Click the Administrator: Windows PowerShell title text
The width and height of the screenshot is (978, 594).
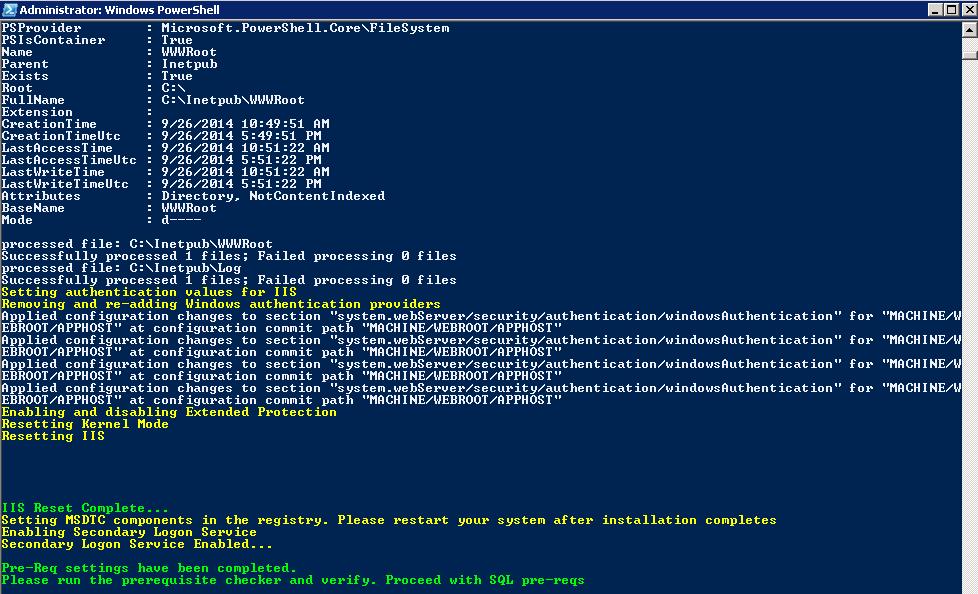click(x=119, y=9)
